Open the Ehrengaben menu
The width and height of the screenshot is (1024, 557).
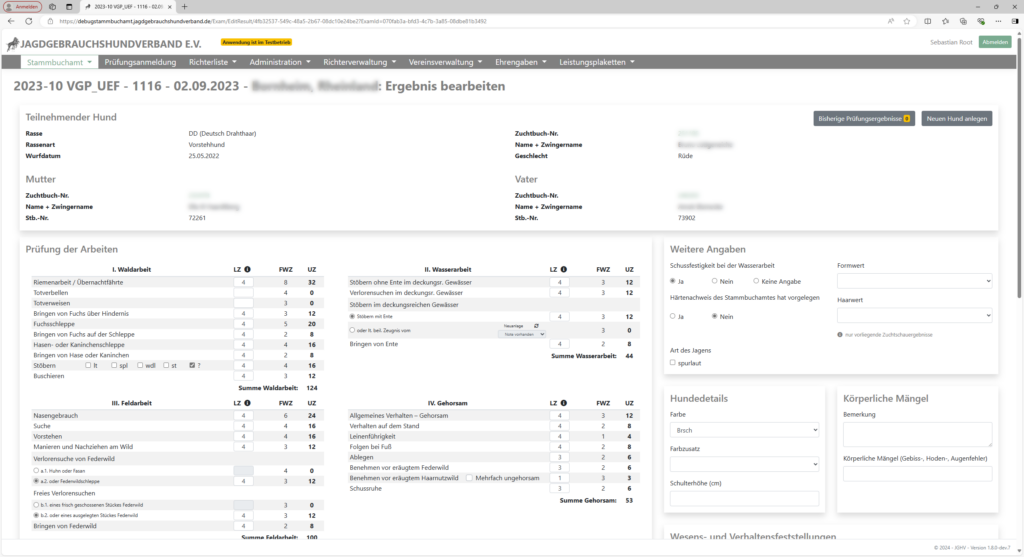[x=520, y=62]
